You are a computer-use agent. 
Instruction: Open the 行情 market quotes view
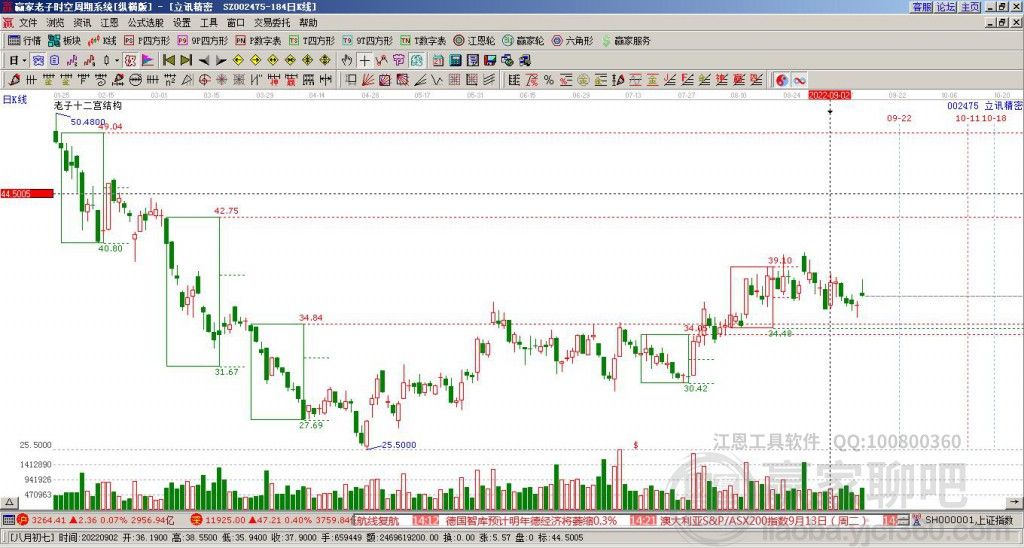point(24,41)
